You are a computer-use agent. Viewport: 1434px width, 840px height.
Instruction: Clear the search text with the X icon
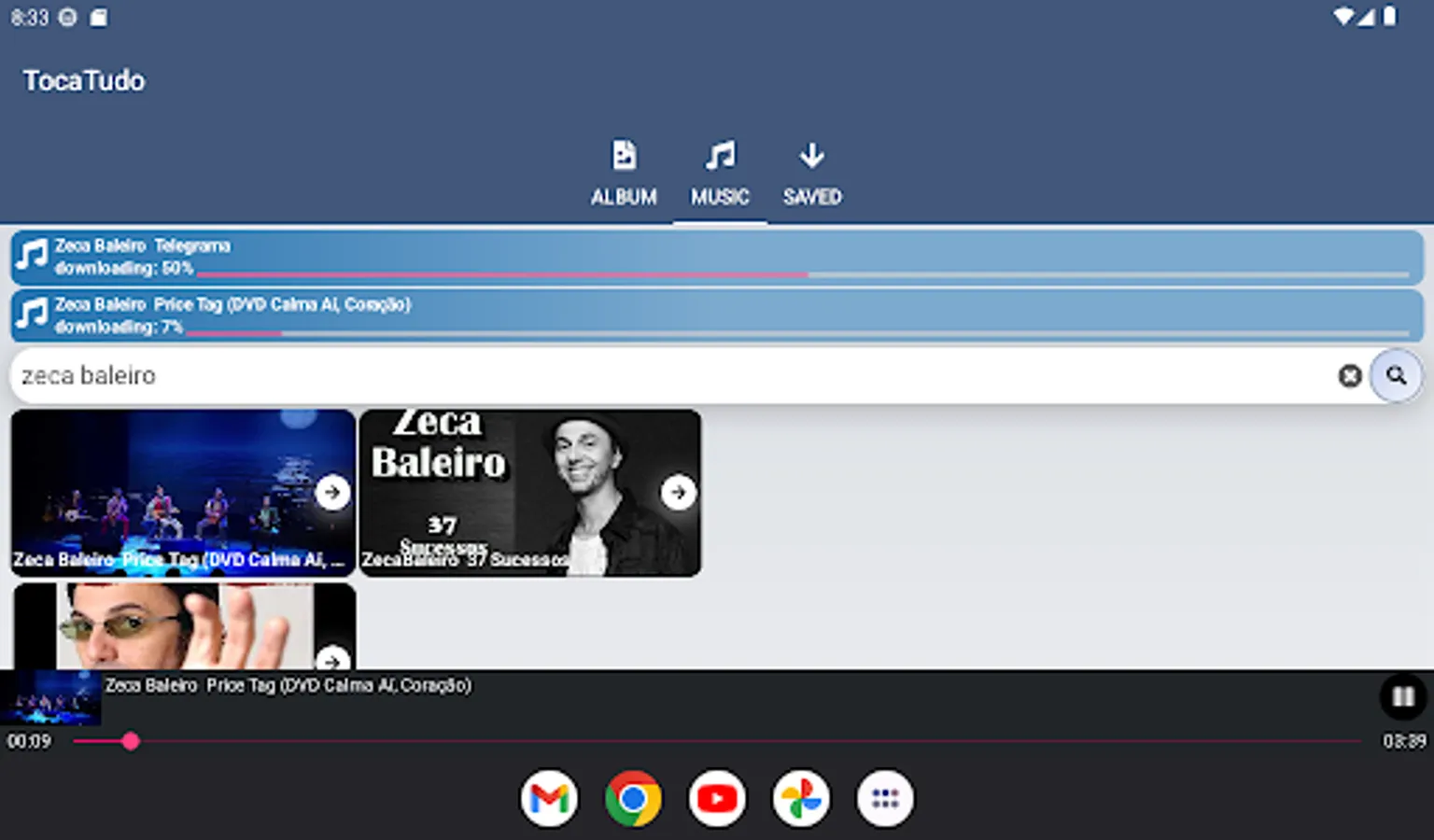point(1350,375)
